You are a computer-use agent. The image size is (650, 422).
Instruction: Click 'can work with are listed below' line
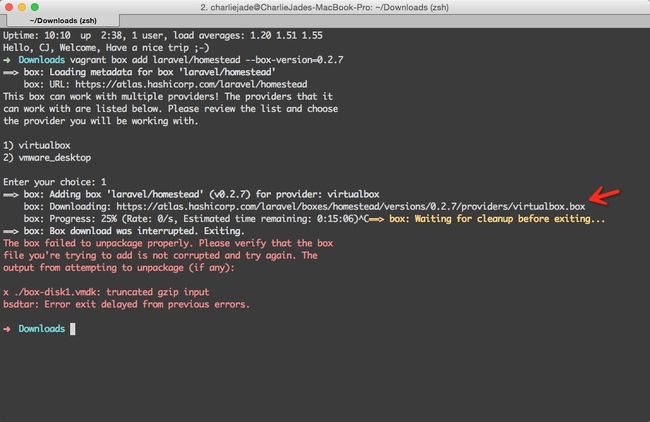(x=170, y=109)
